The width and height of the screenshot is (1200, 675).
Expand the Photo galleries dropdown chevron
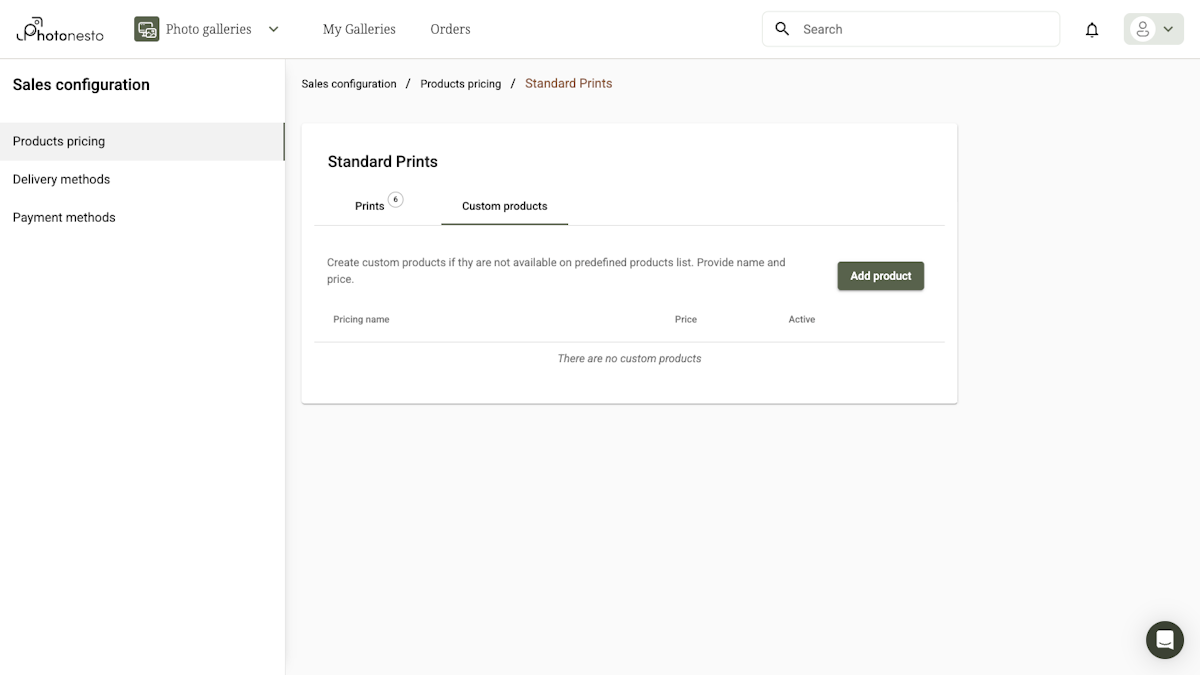point(273,29)
